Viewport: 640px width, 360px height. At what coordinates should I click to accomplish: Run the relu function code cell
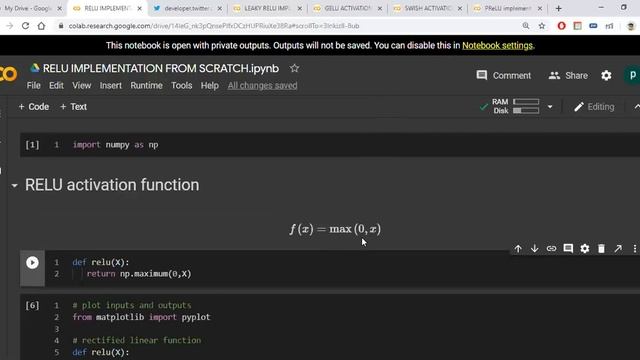32,262
